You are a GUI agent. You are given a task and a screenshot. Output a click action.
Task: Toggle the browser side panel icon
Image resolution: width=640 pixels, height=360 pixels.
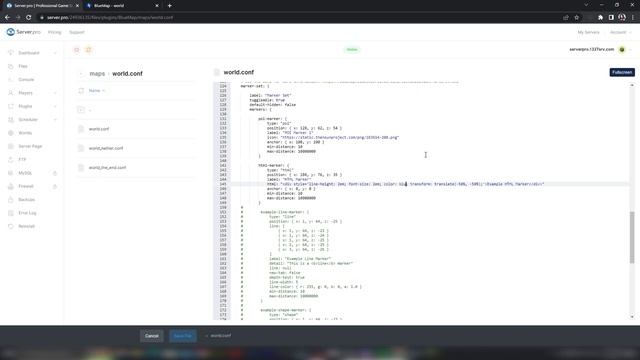611,18
